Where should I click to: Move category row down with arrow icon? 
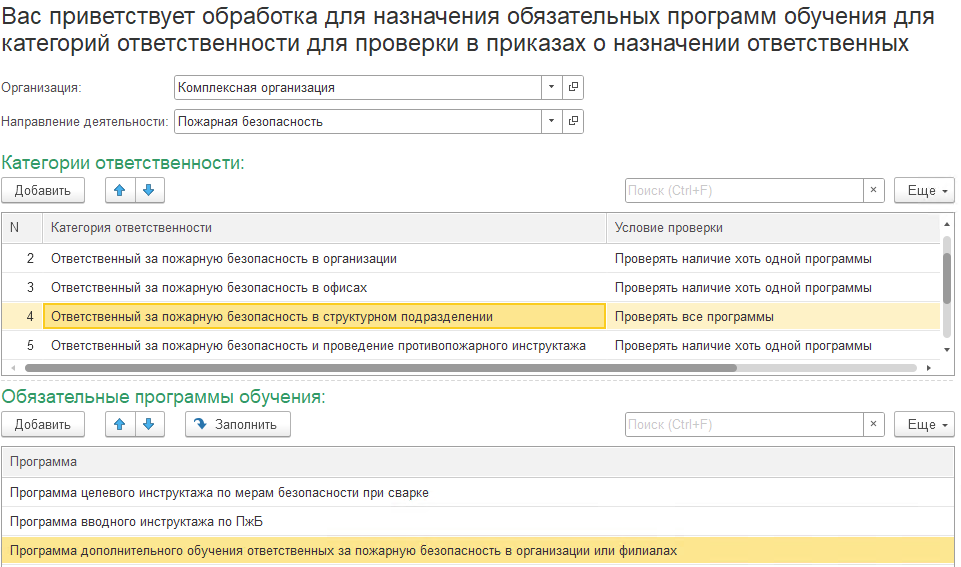point(148,190)
